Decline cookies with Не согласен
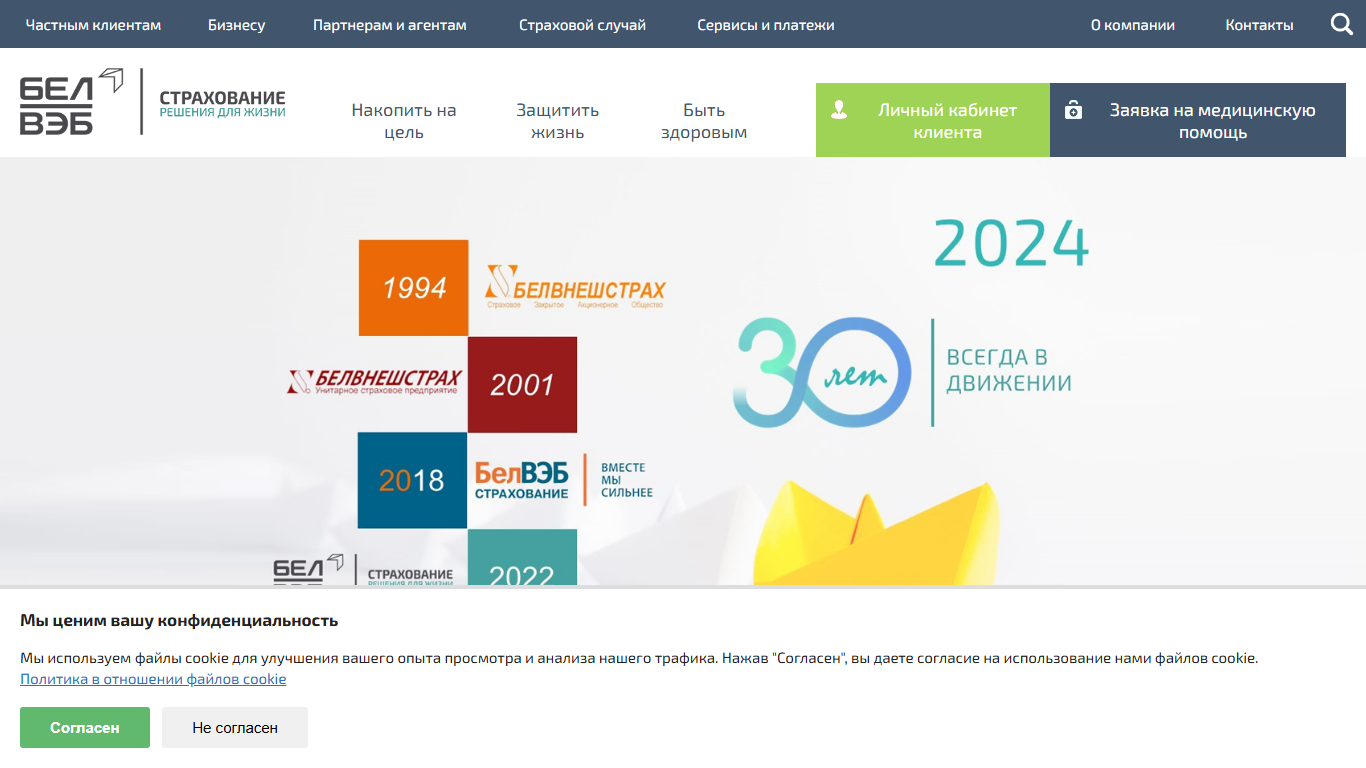The width and height of the screenshot is (1366, 768). (x=235, y=727)
